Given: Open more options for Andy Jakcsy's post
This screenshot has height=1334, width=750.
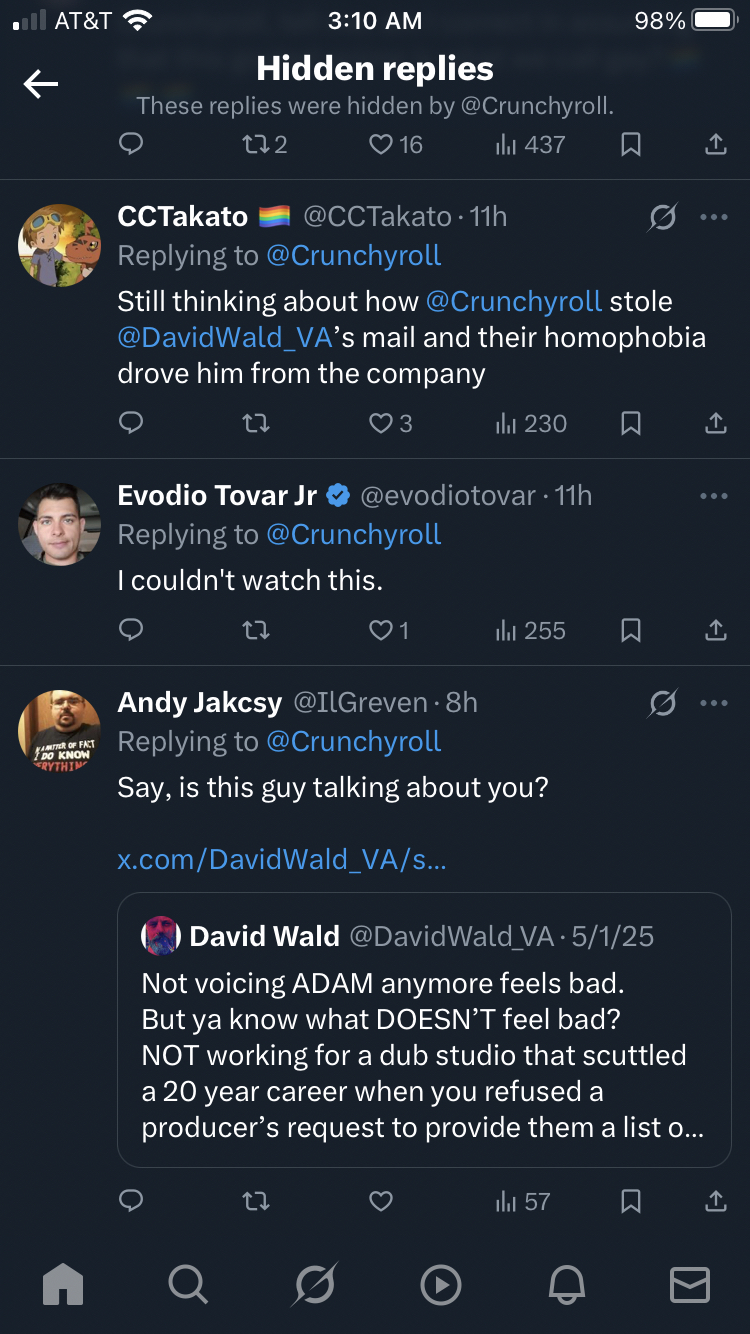Looking at the screenshot, I should point(714,703).
